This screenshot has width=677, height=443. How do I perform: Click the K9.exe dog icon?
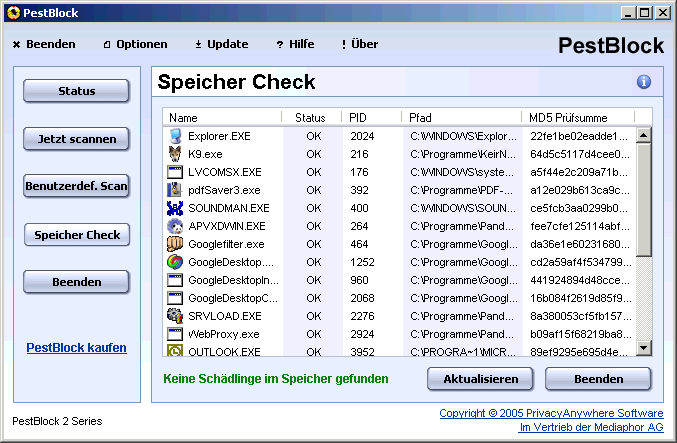point(175,154)
